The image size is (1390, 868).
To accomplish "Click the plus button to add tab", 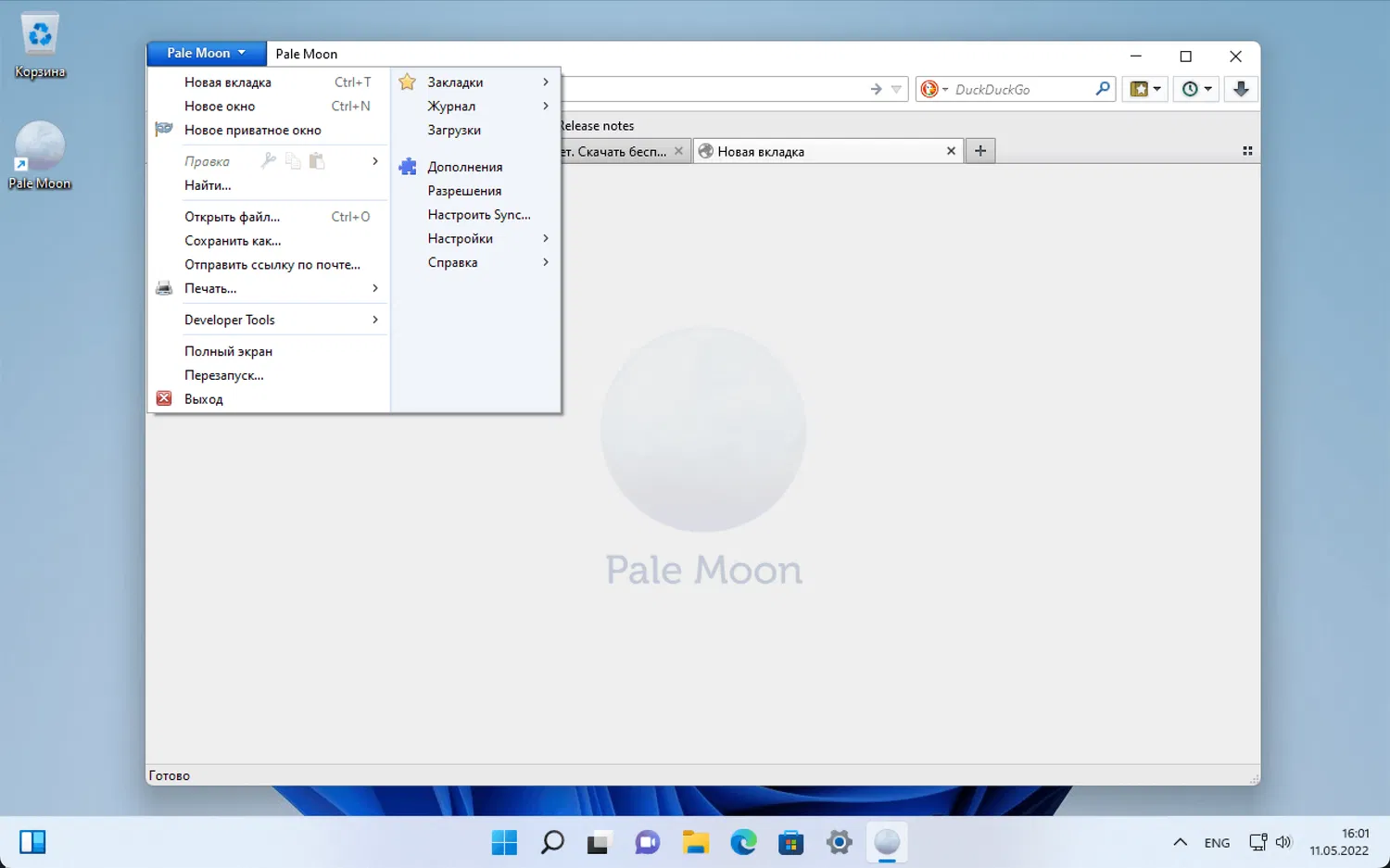I will (980, 151).
